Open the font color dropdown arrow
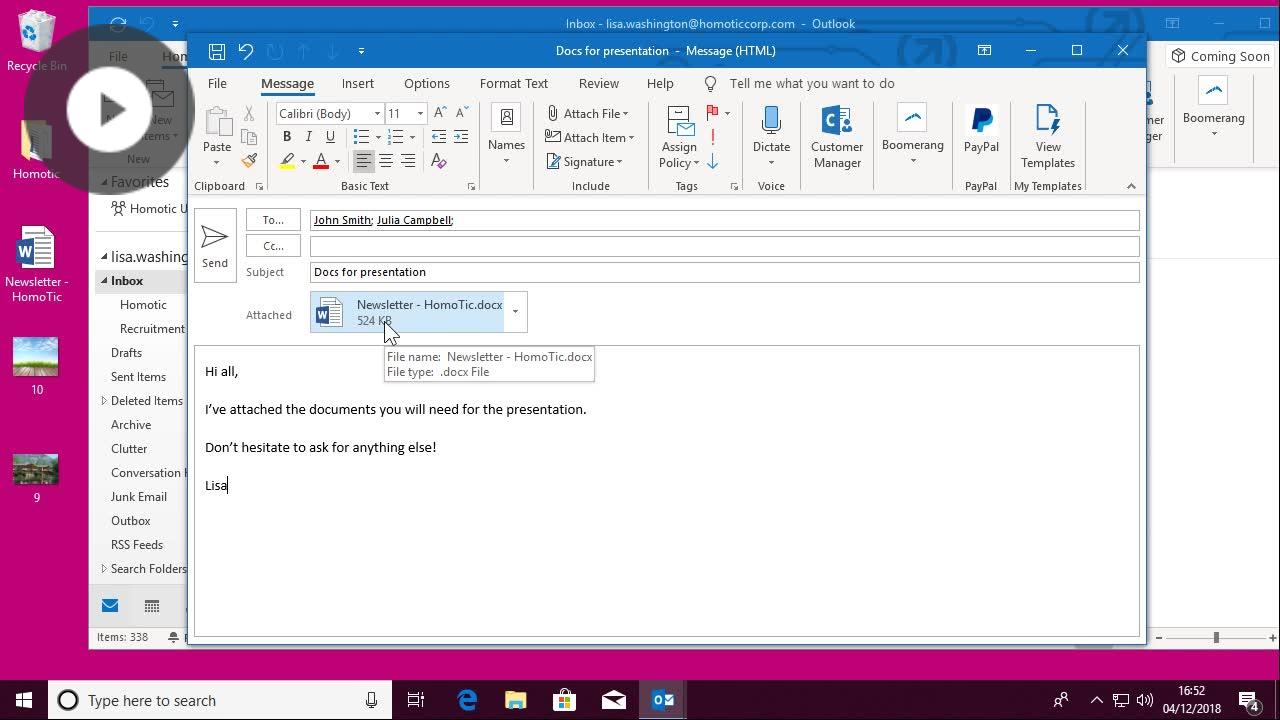1280x720 pixels. 337,161
